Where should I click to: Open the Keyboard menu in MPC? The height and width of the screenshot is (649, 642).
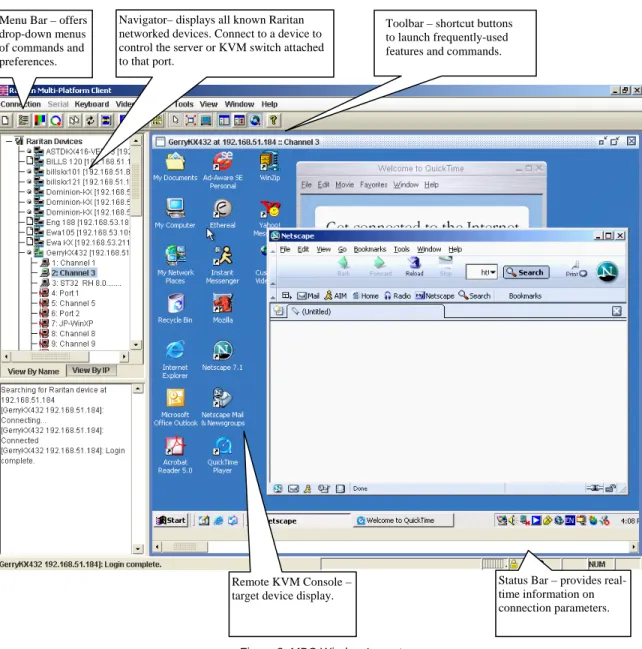(x=91, y=104)
